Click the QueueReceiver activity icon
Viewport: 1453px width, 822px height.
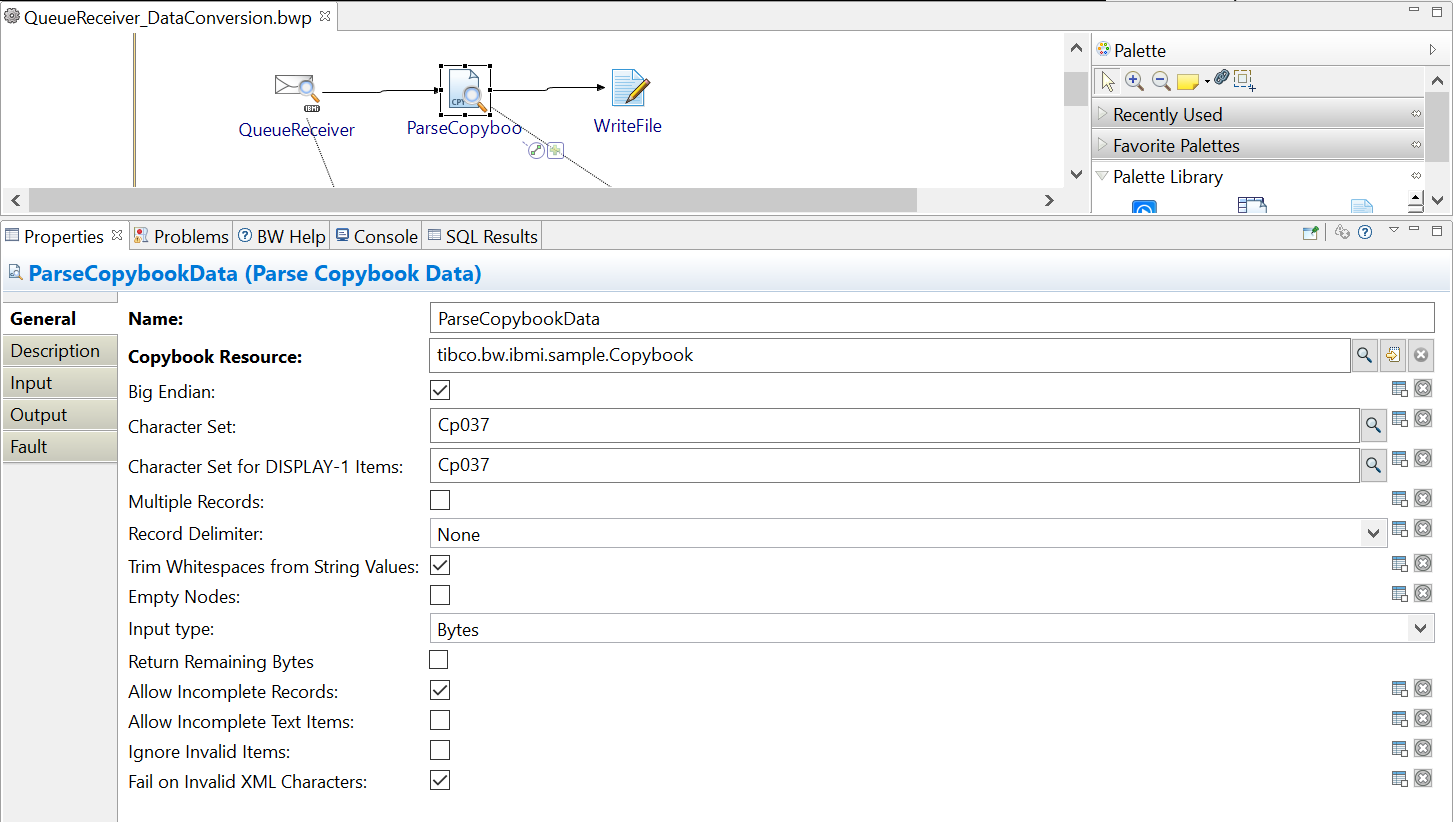point(295,89)
